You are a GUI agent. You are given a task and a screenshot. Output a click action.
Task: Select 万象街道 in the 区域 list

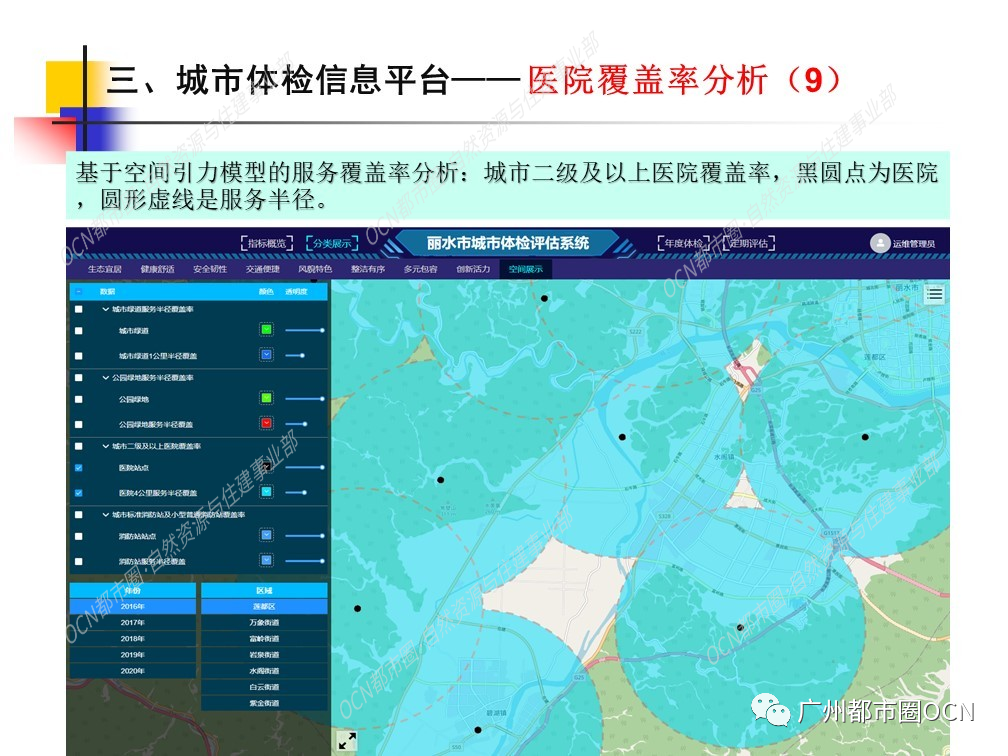(264, 622)
